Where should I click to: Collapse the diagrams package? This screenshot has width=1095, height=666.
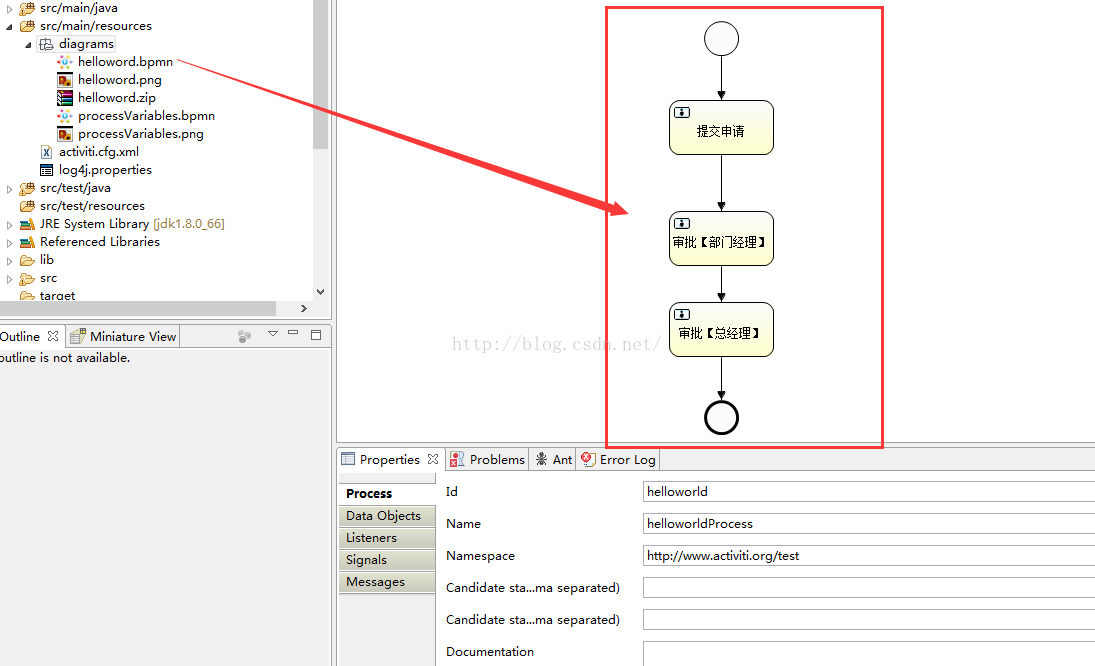coord(28,45)
